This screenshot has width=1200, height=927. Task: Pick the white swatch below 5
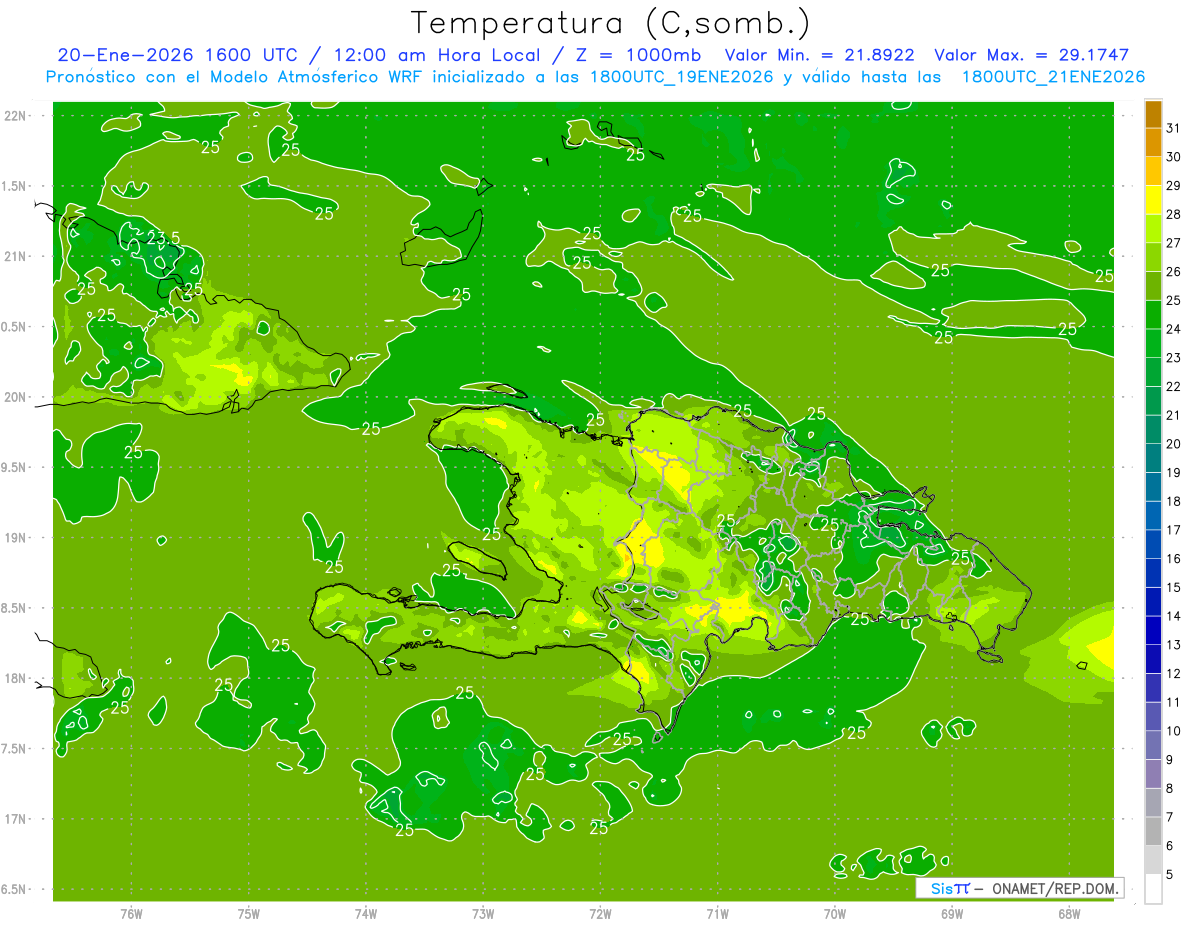1153,889
